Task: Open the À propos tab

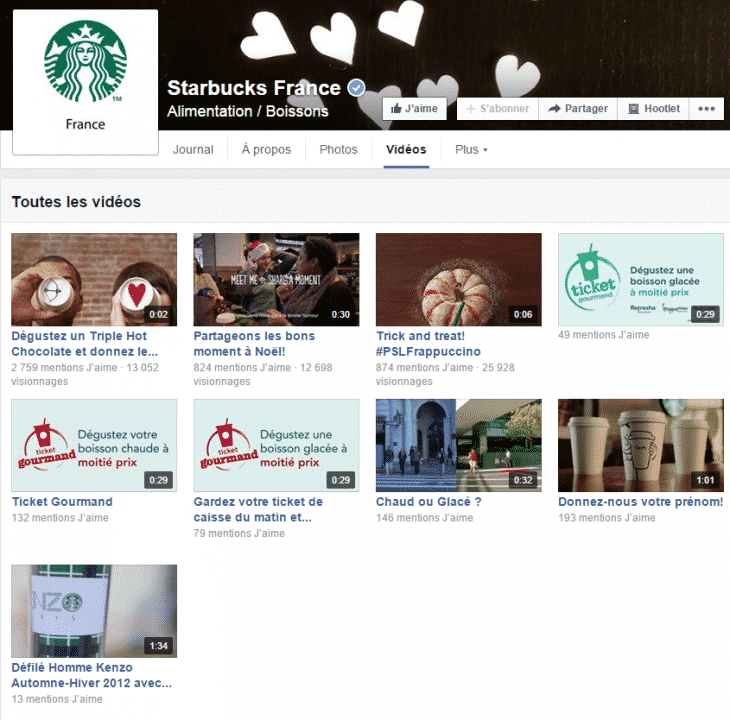Action: click(x=266, y=150)
